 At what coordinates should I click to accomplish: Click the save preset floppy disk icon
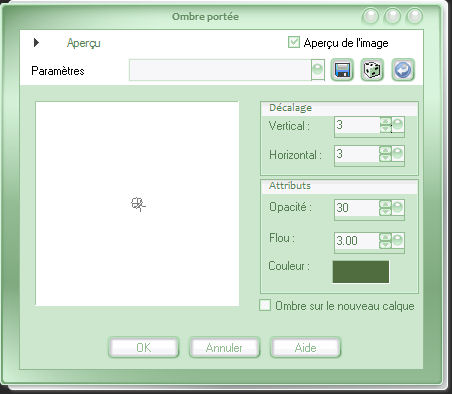pos(342,70)
